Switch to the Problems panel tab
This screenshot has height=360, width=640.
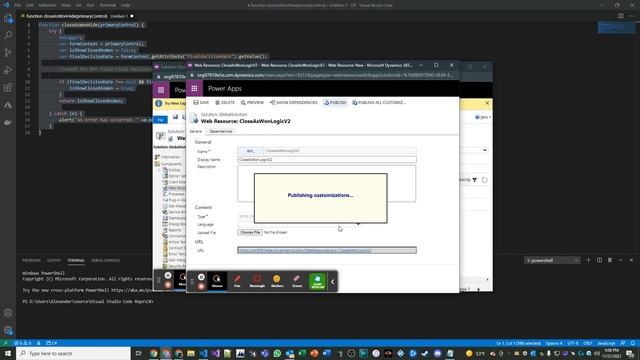click(31, 260)
